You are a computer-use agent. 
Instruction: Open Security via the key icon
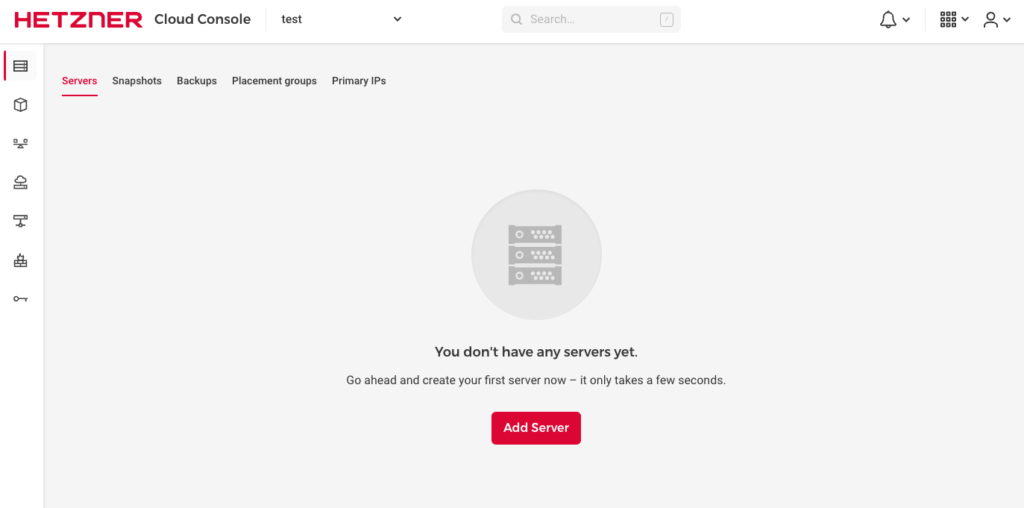tap(20, 299)
